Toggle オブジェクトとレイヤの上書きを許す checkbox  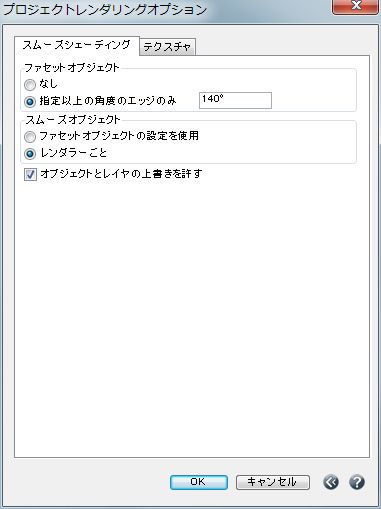[x=30, y=174]
